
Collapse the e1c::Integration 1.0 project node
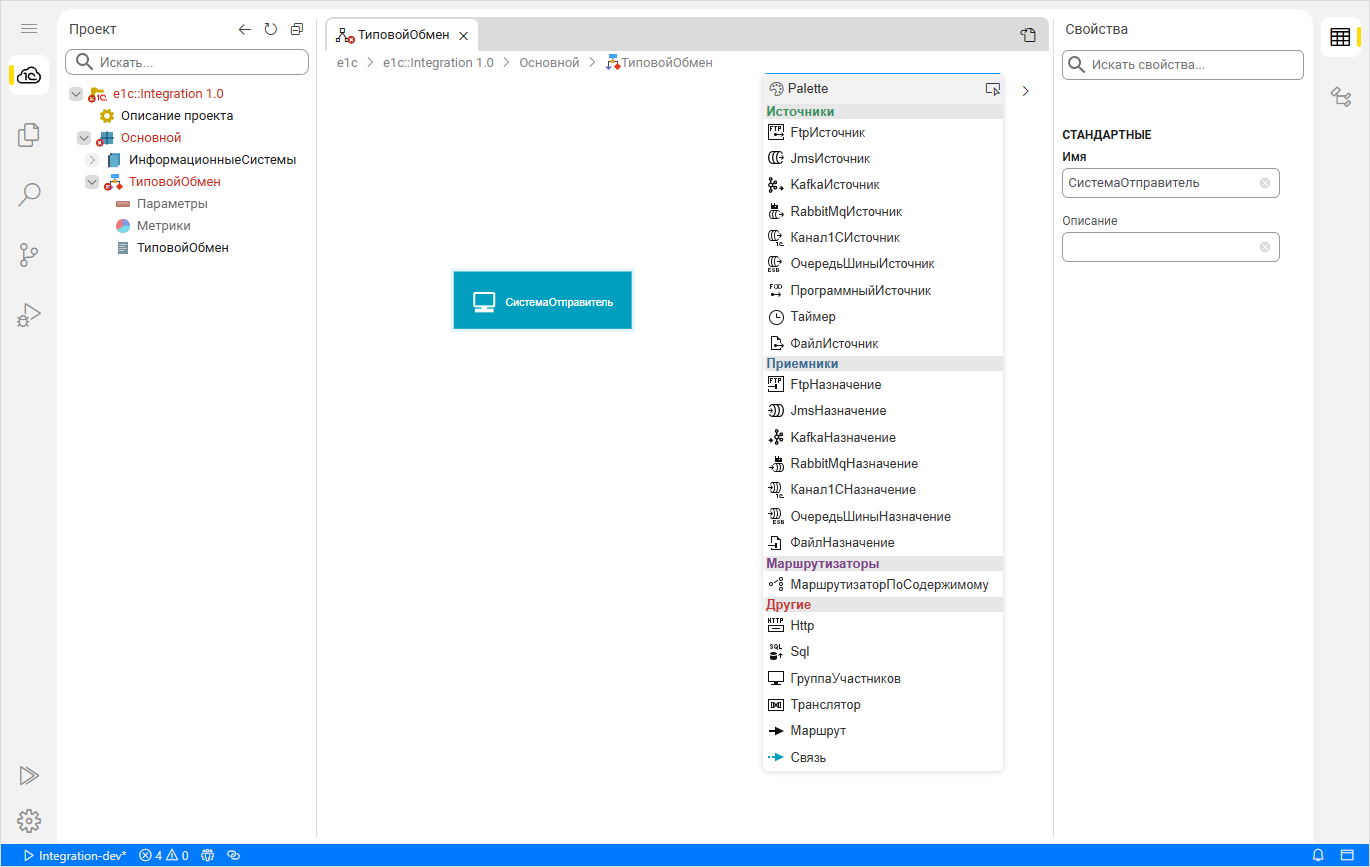76,94
